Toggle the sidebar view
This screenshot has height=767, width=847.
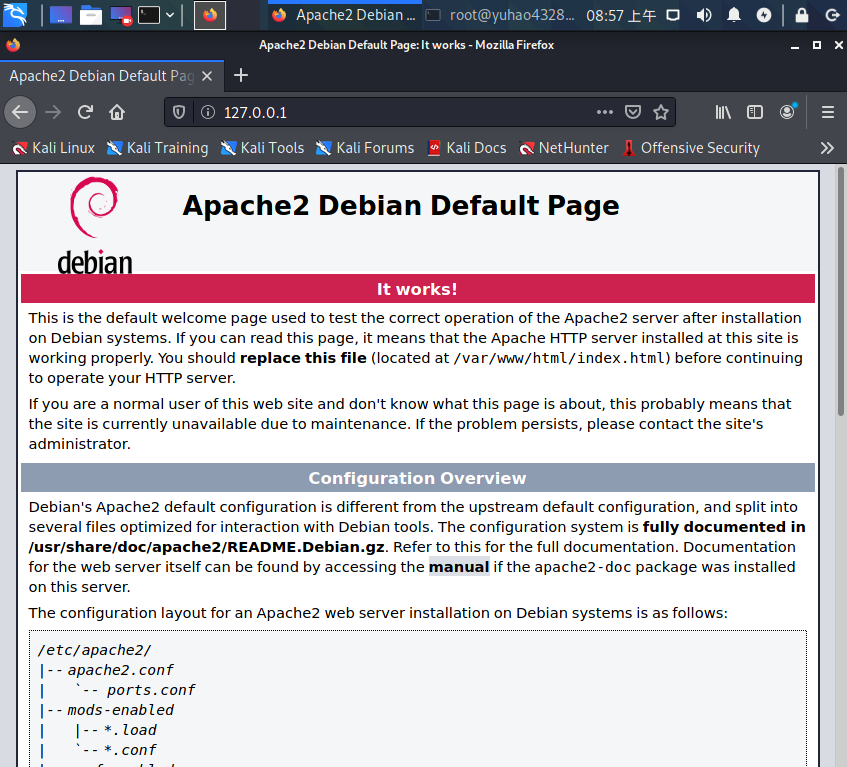755,112
